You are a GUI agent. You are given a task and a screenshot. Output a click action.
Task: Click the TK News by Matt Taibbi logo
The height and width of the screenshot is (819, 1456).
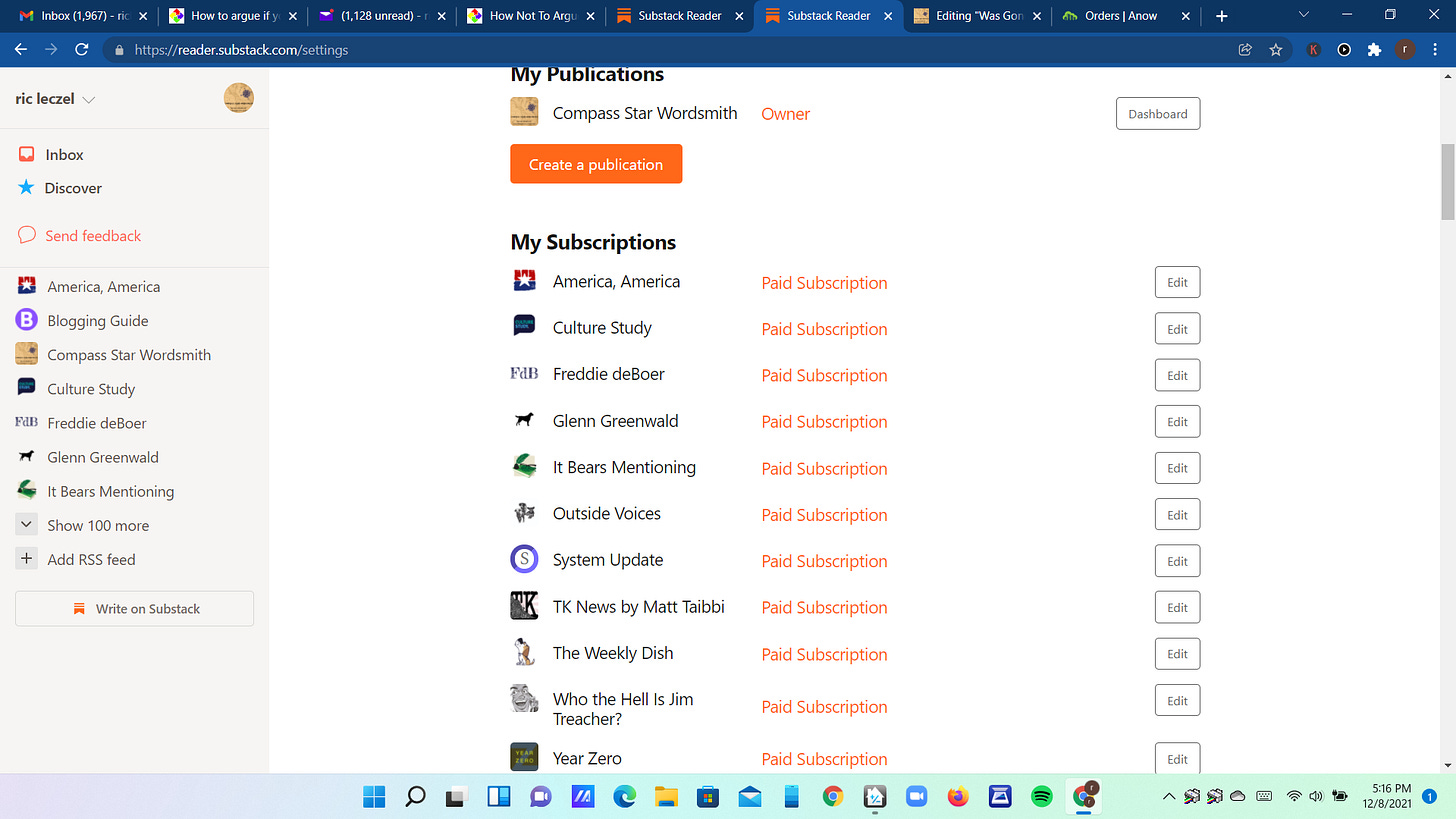[524, 606]
